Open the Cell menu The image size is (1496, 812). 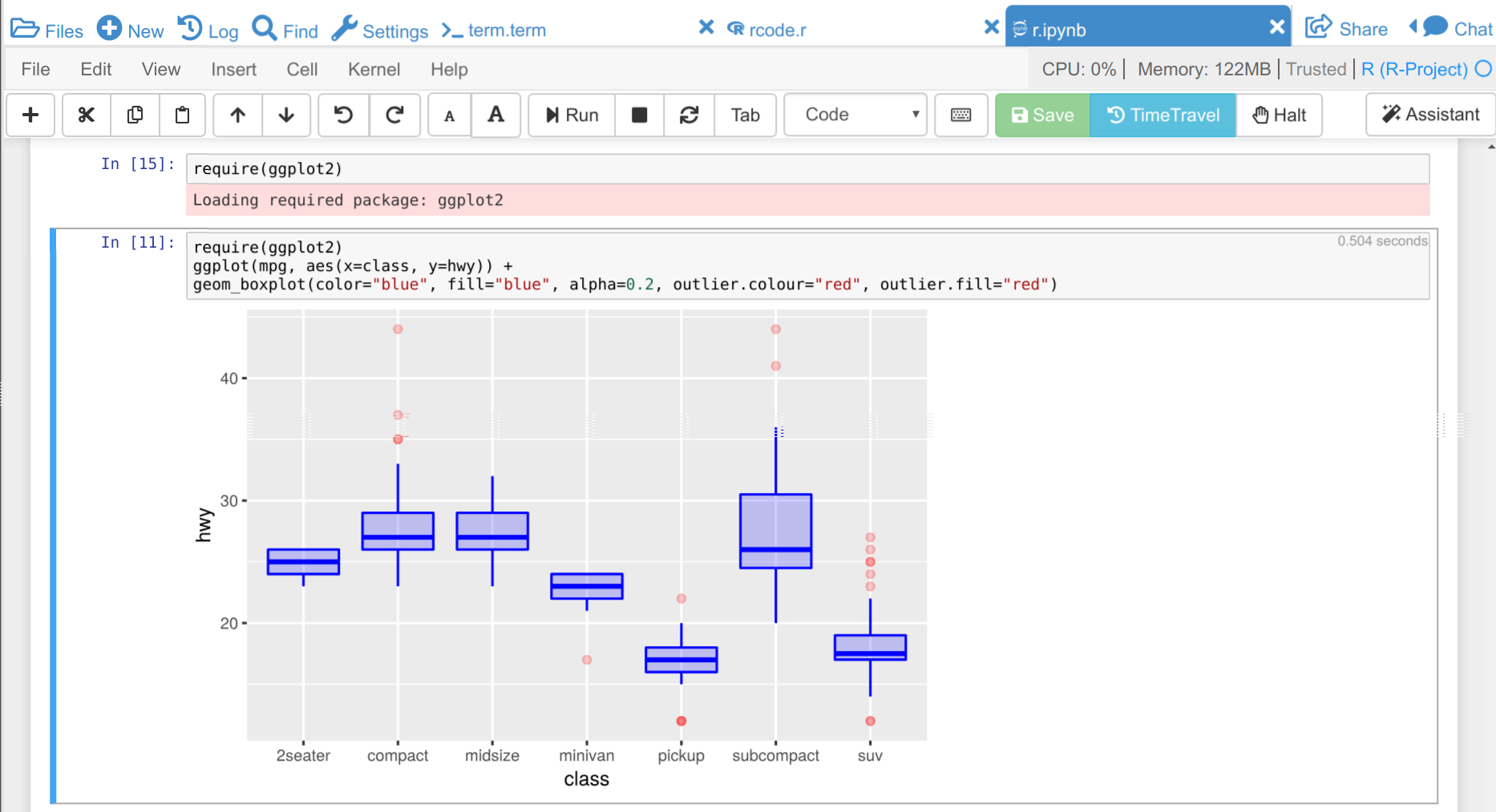(302, 70)
